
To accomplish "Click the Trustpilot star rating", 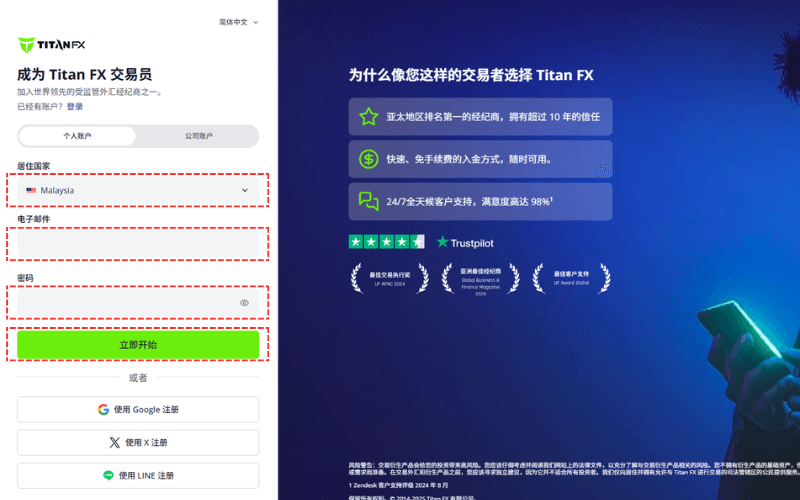I will pyautogui.click(x=386, y=242).
